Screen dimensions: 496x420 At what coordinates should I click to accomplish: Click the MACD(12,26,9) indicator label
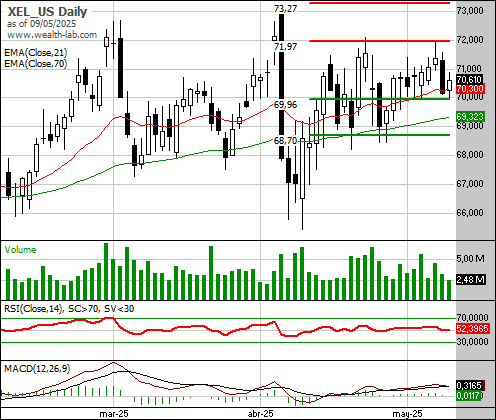pos(37,369)
